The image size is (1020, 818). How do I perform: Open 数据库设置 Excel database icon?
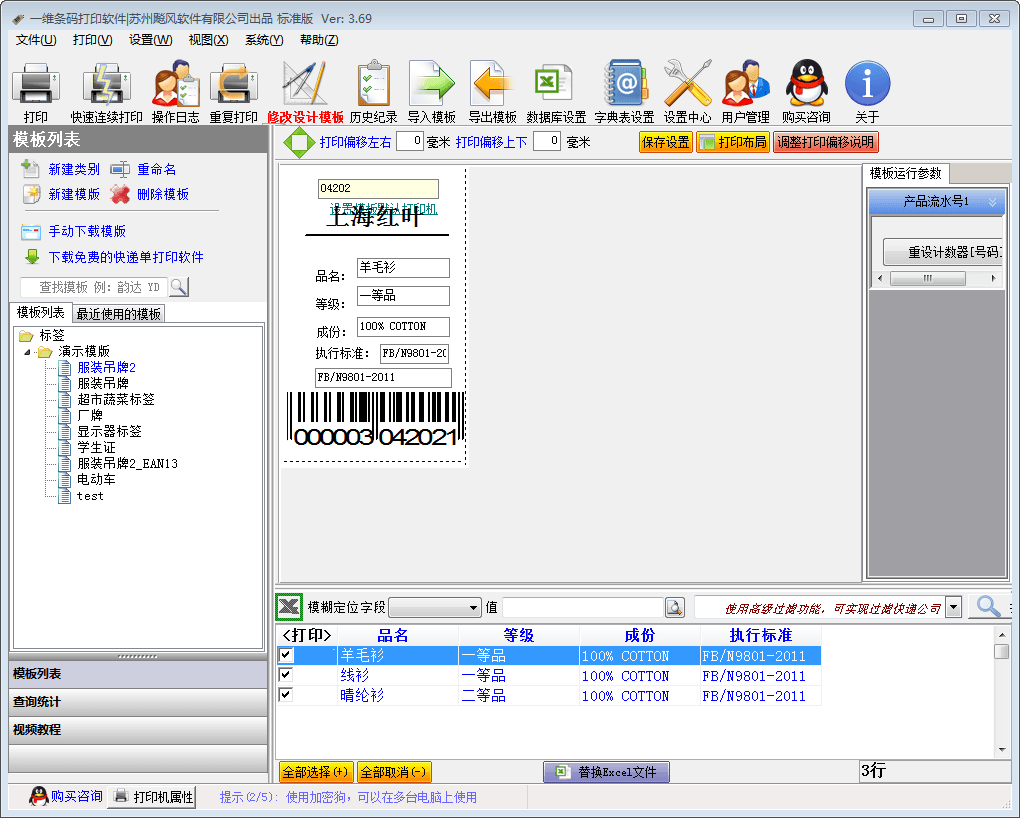555,85
